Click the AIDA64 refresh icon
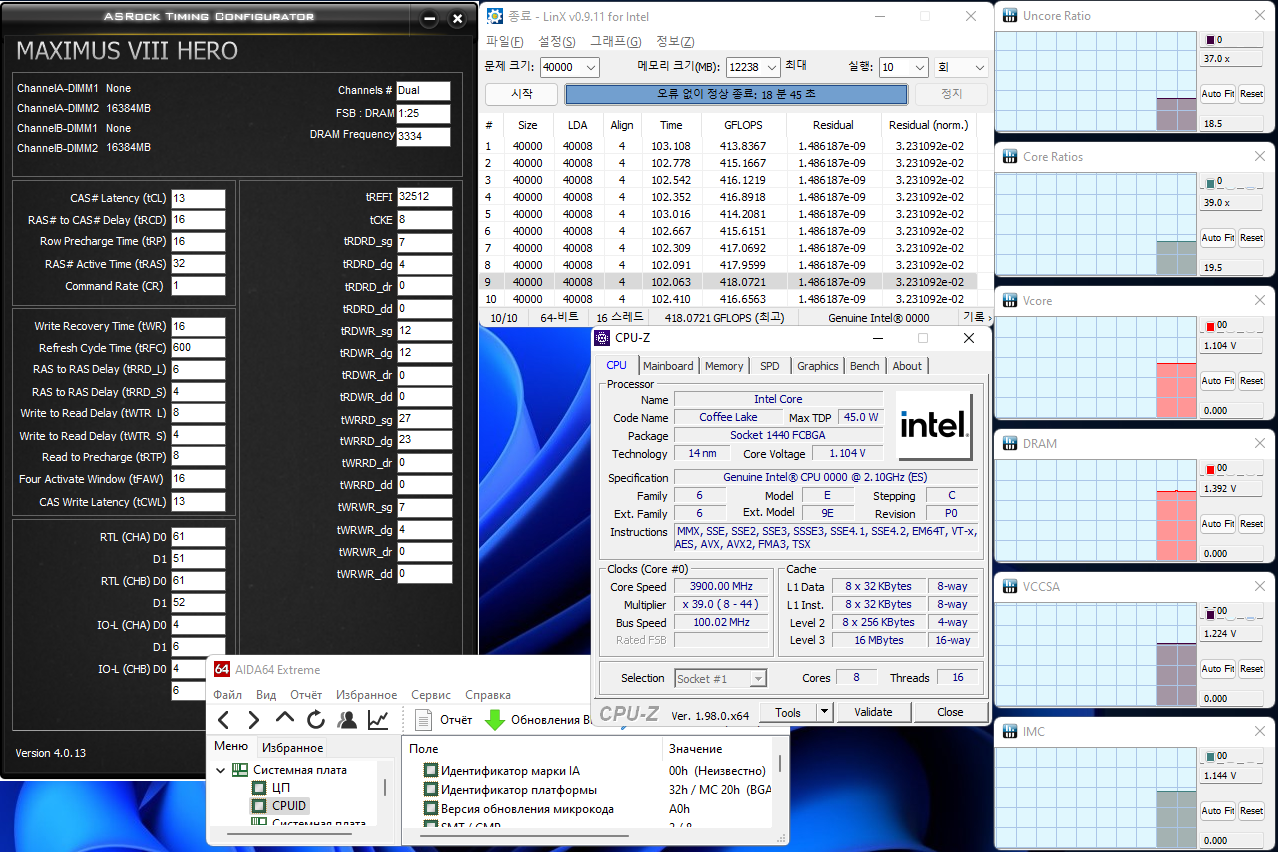The image size is (1278, 852). click(316, 720)
